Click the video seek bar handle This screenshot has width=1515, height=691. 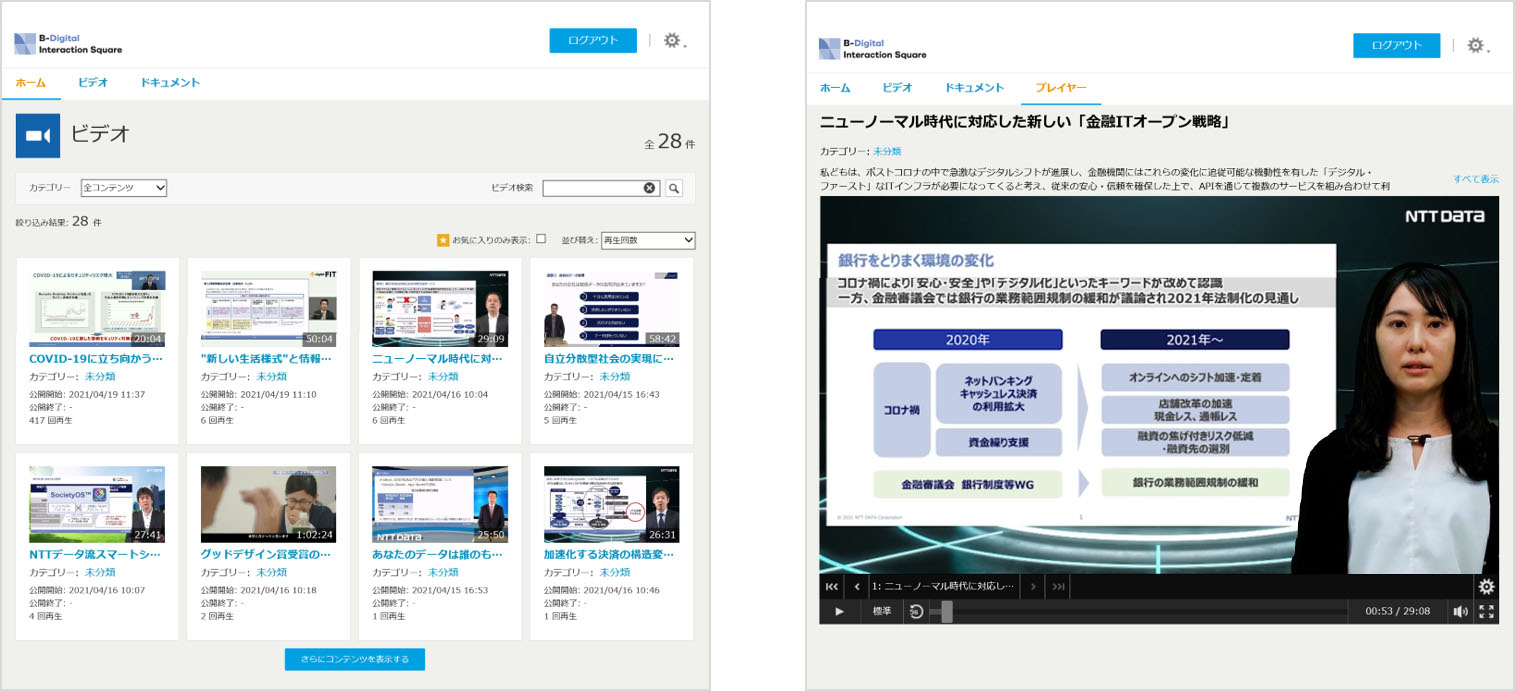[946, 611]
